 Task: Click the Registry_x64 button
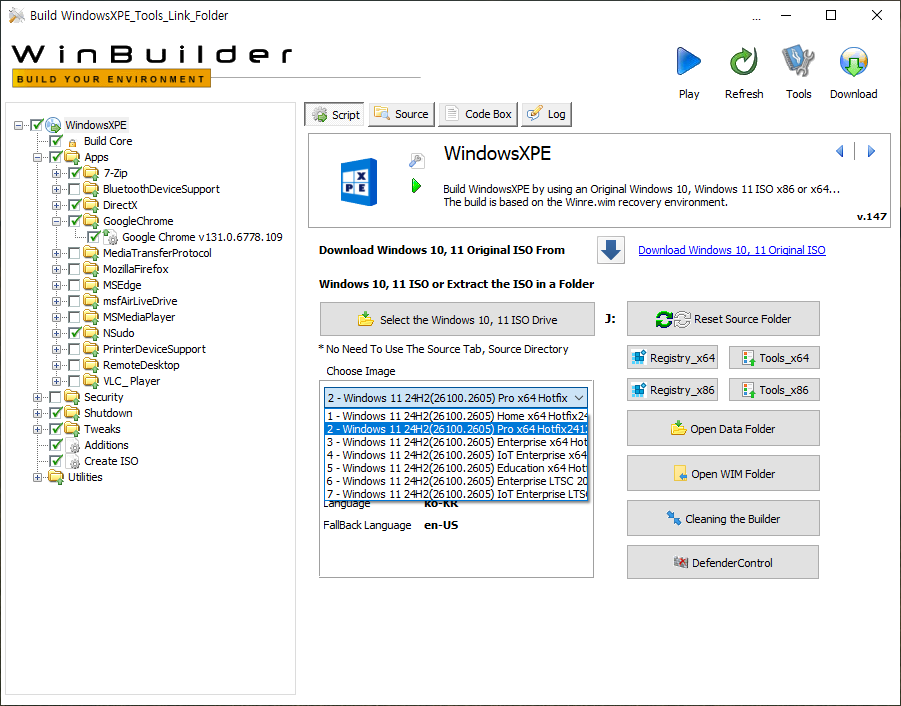point(672,358)
